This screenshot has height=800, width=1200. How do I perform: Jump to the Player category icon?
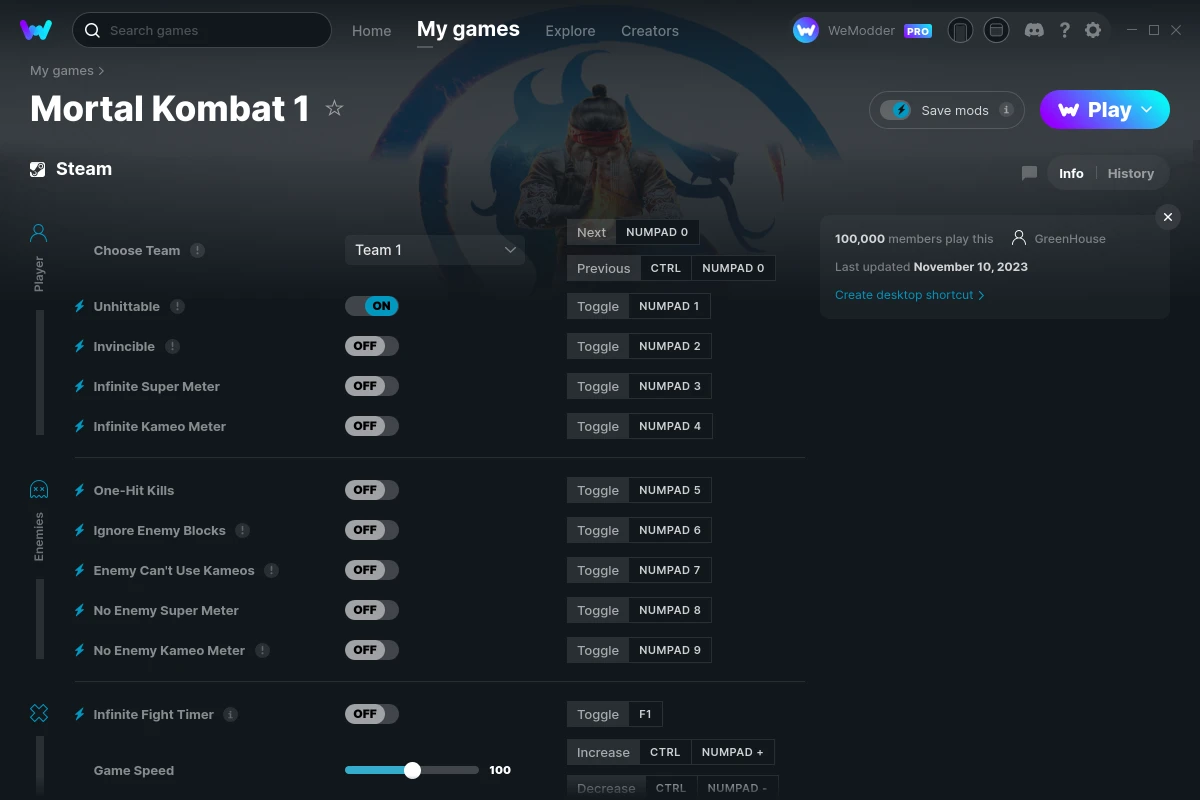coord(39,233)
